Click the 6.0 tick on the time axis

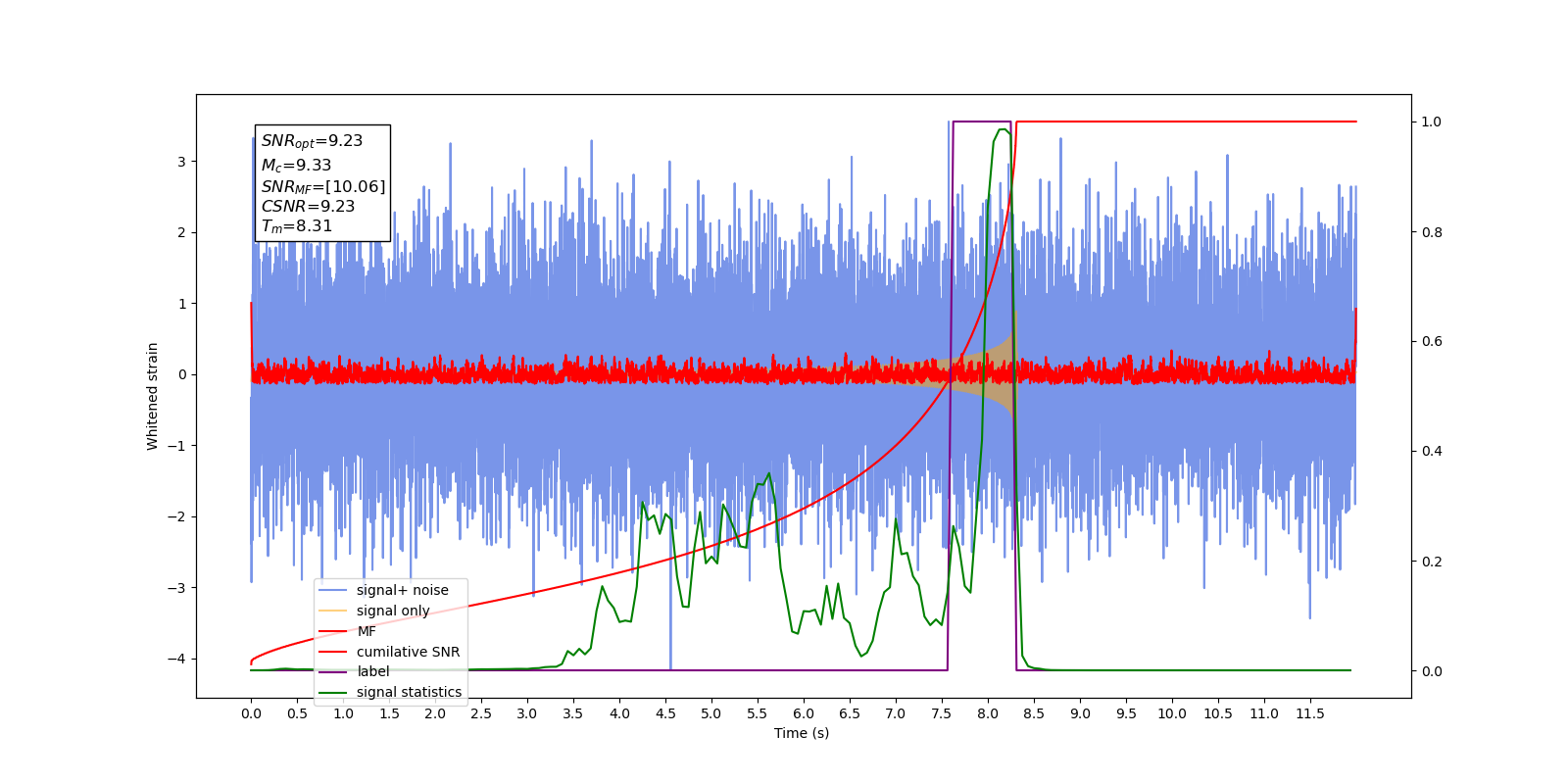point(804,713)
